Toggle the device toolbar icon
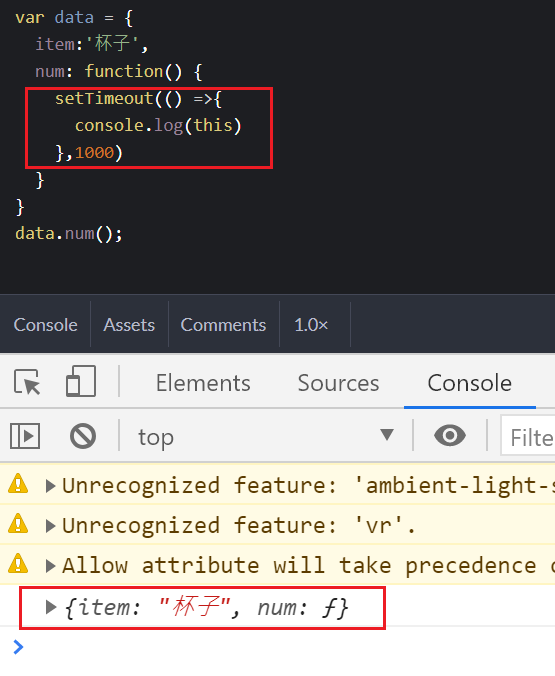Image resolution: width=555 pixels, height=676 pixels. 81,381
